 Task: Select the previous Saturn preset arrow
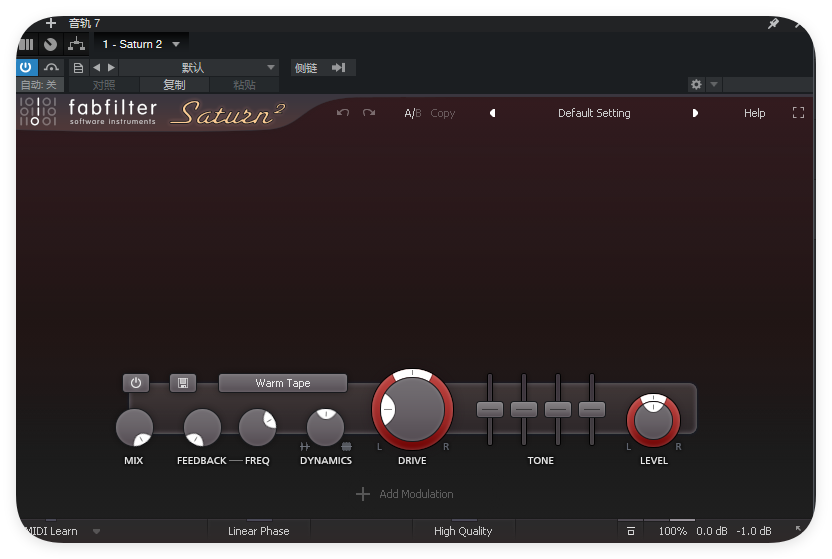point(492,113)
